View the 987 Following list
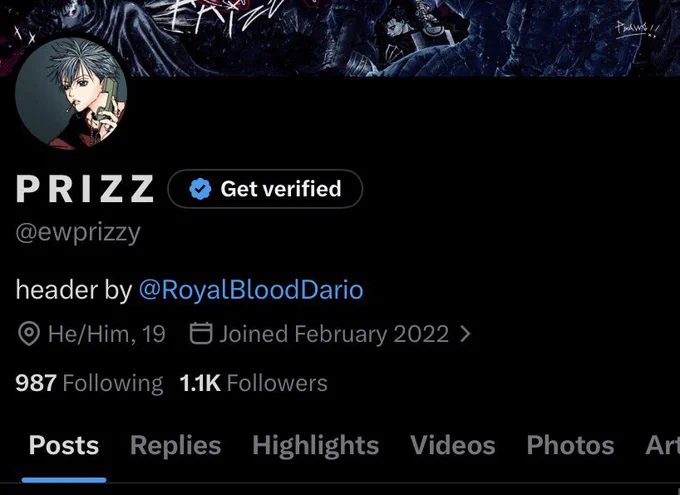 (x=89, y=383)
